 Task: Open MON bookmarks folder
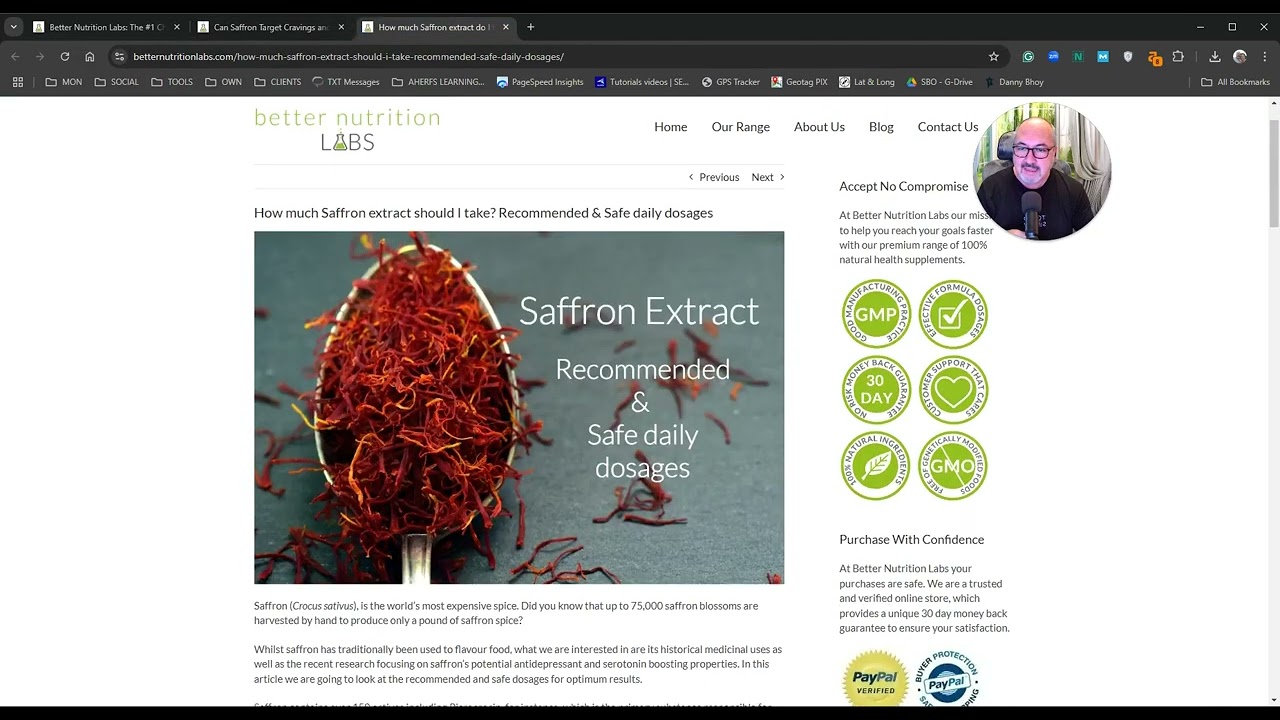[64, 82]
